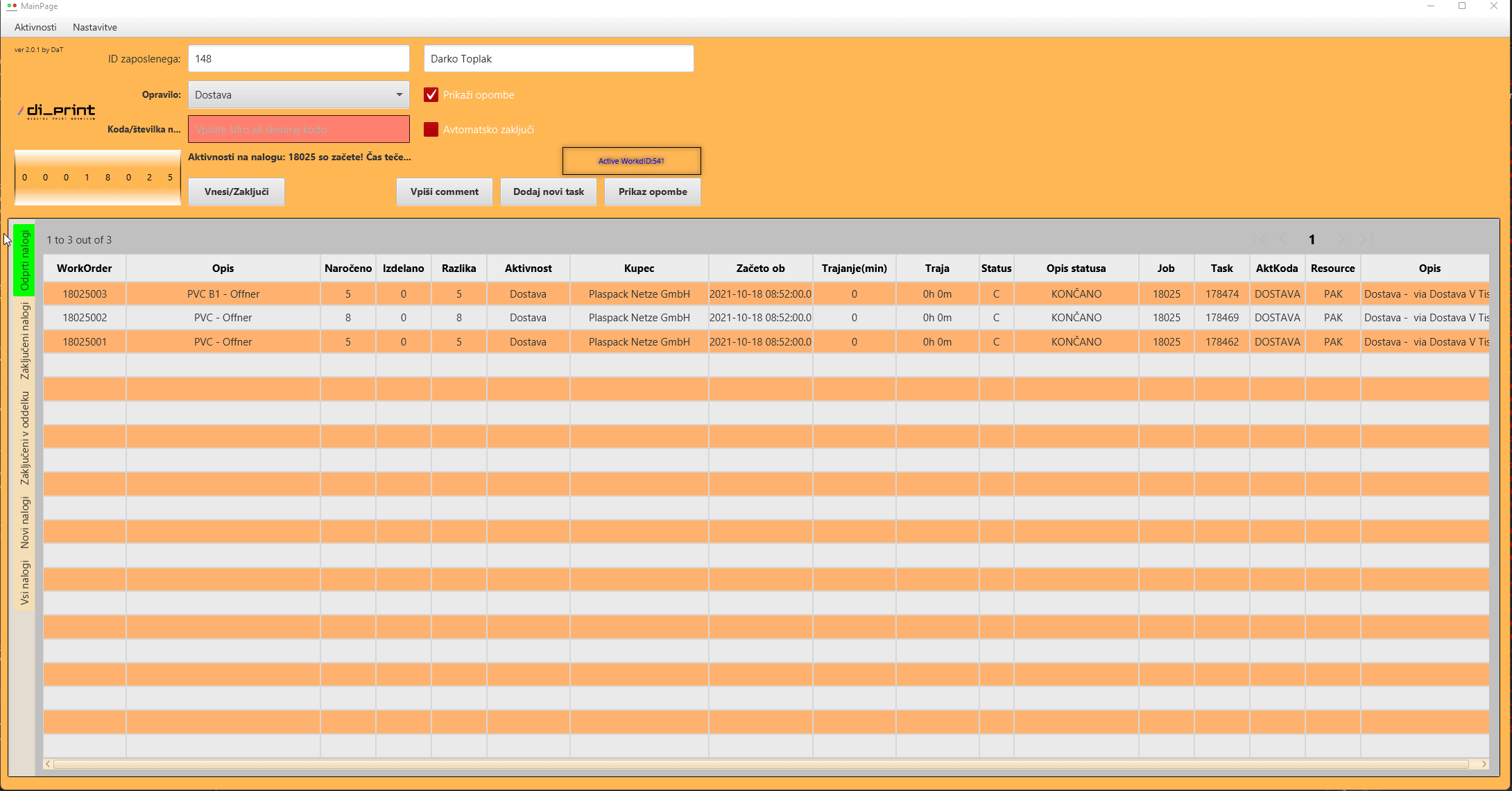Enable the Avtomatsko zaključi checkbox
Viewport: 1512px width, 791px height.
(x=431, y=130)
